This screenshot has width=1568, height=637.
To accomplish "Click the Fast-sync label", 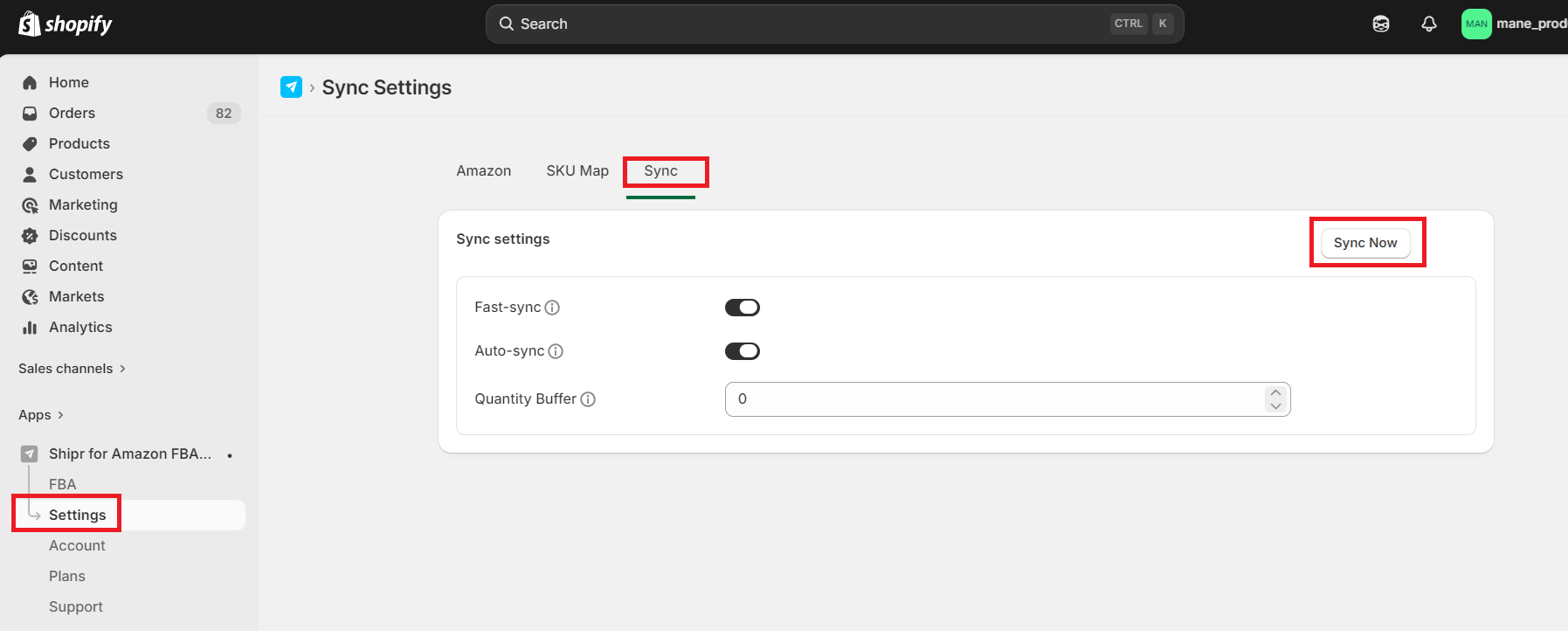I will (x=508, y=308).
